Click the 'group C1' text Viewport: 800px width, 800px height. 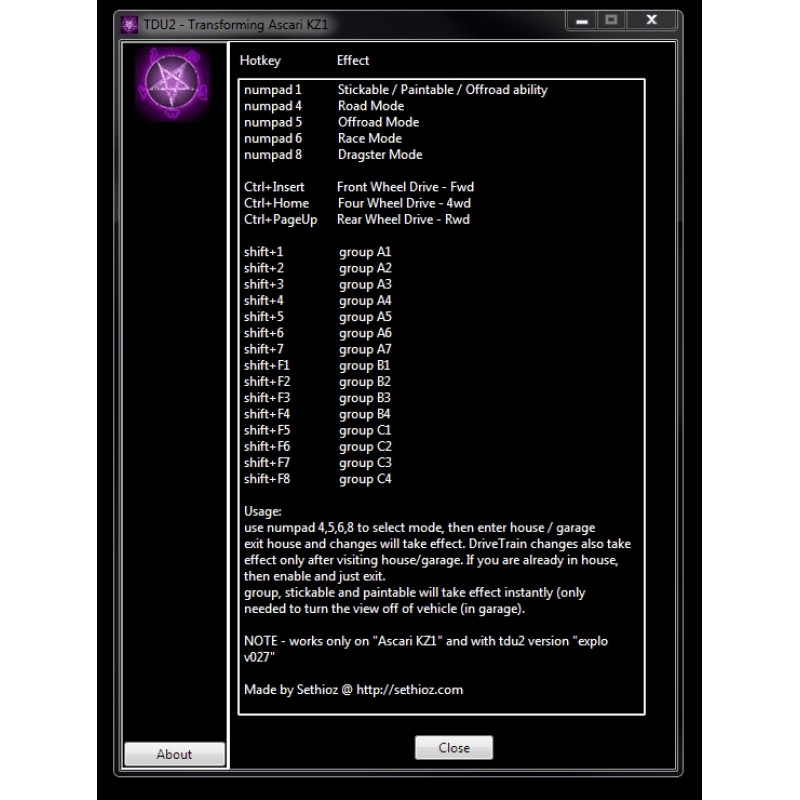click(x=365, y=431)
